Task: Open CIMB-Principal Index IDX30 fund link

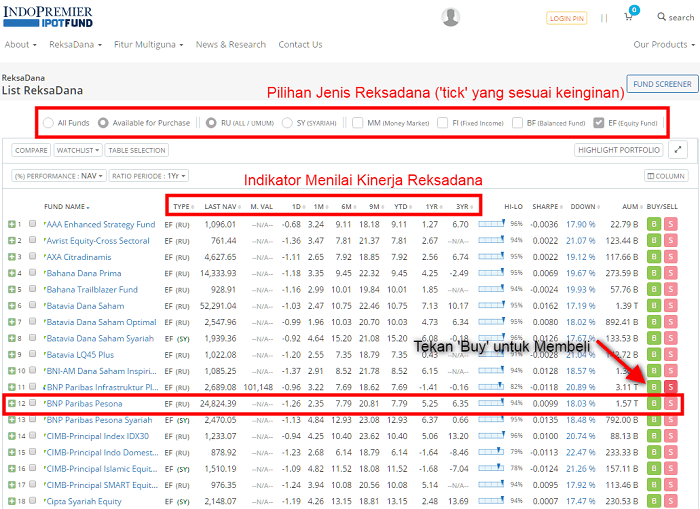Action: 98,436
